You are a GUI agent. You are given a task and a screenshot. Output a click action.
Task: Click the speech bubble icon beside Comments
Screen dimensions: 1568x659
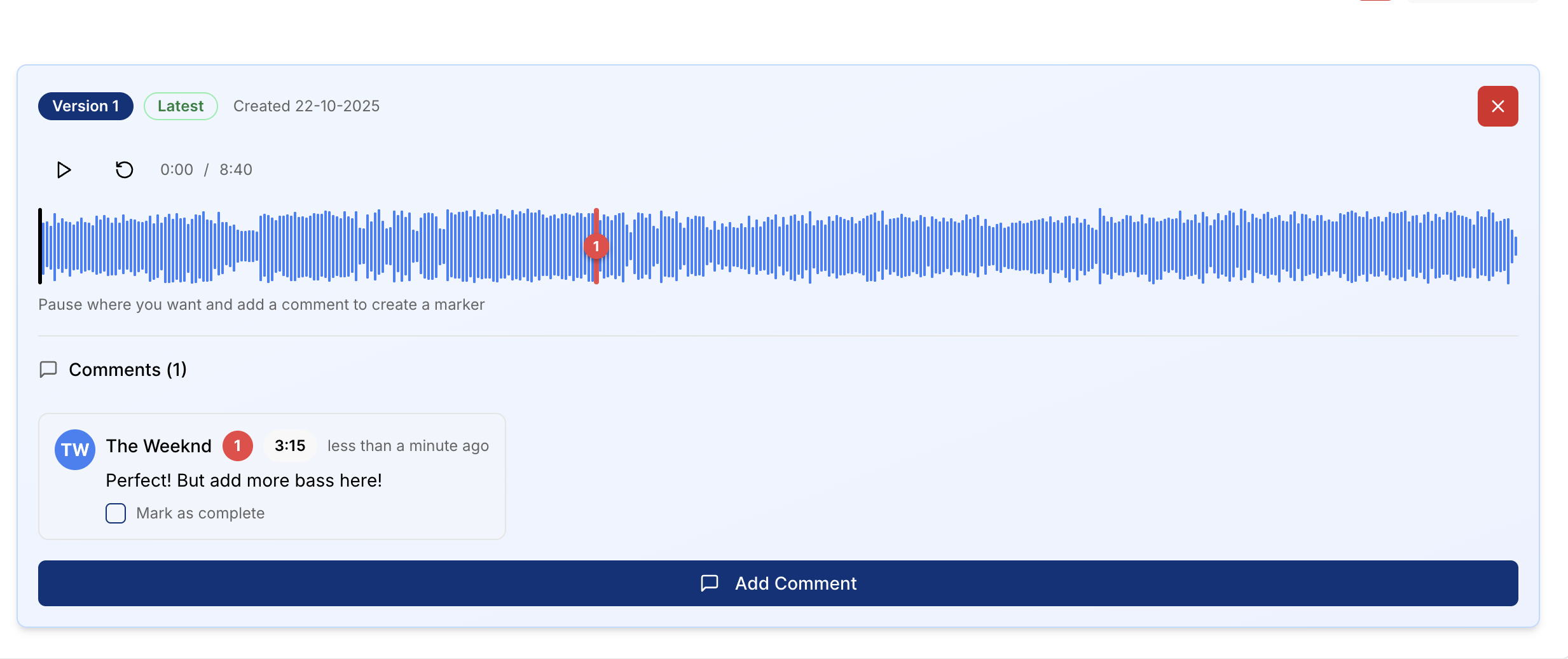[x=49, y=369]
